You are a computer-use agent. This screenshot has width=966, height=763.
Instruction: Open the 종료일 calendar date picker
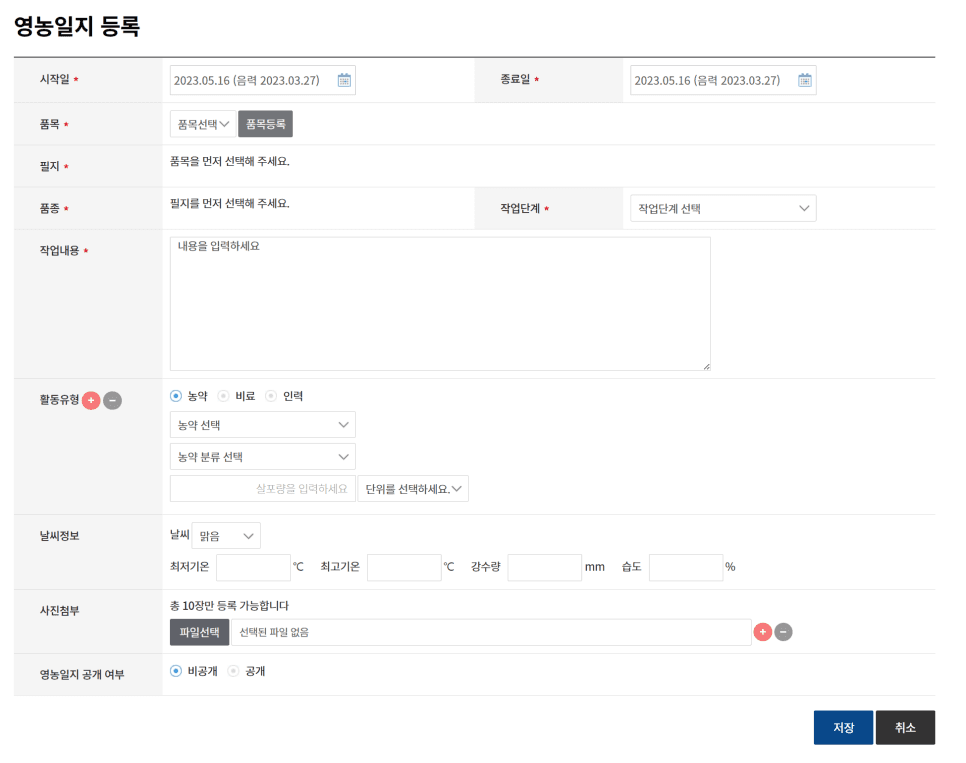806,81
